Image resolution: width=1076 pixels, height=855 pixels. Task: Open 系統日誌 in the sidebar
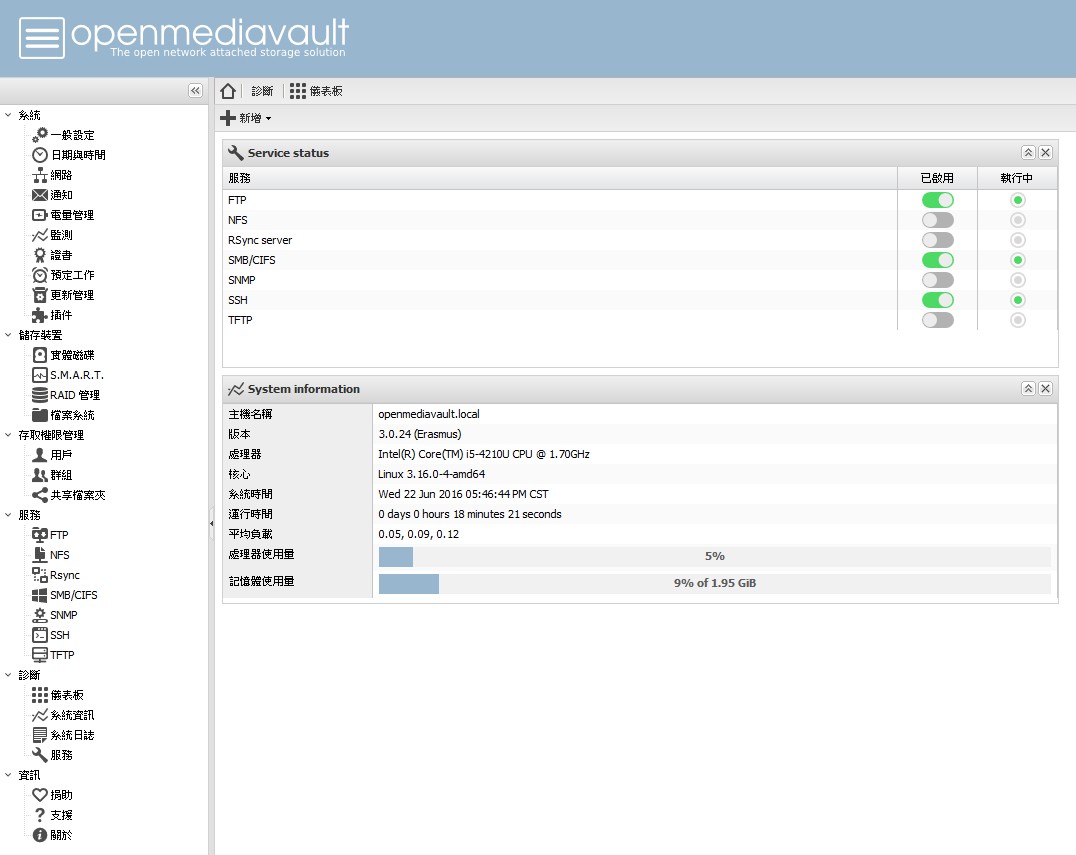(x=72, y=735)
